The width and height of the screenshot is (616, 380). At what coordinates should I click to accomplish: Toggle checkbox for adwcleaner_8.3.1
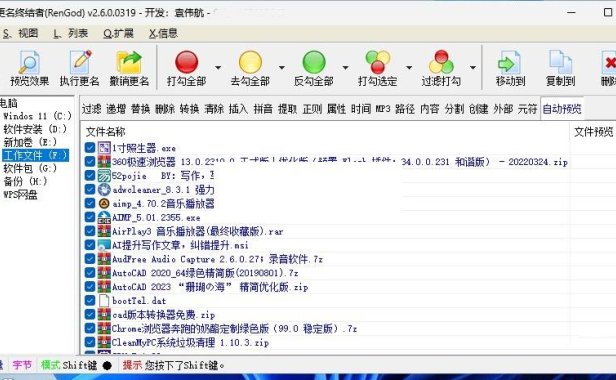(90, 189)
